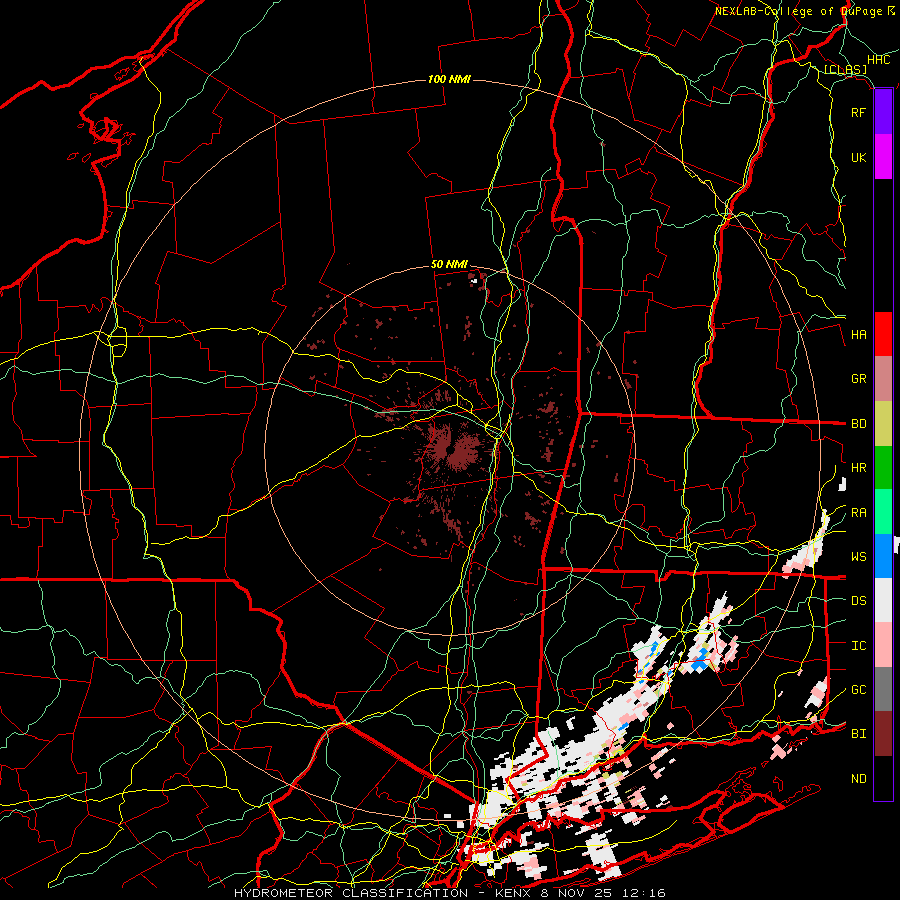The image size is (900, 900).
Task: Click the dark red BI swatch
Action: [883, 734]
